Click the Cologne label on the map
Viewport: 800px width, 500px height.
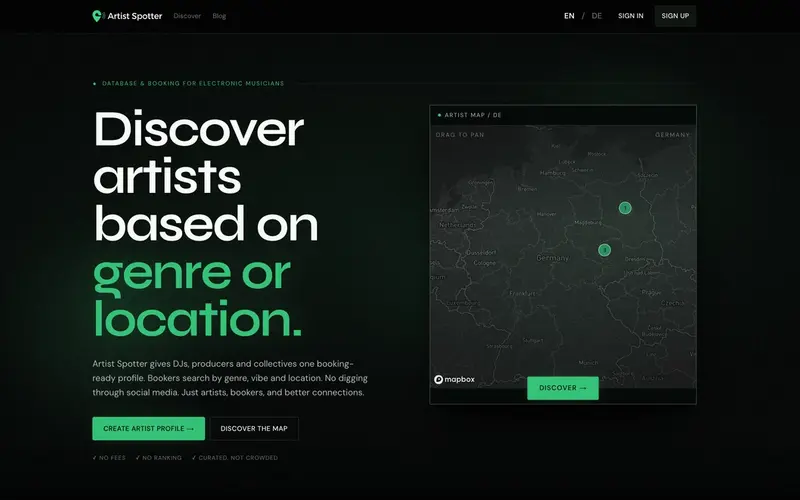point(485,263)
